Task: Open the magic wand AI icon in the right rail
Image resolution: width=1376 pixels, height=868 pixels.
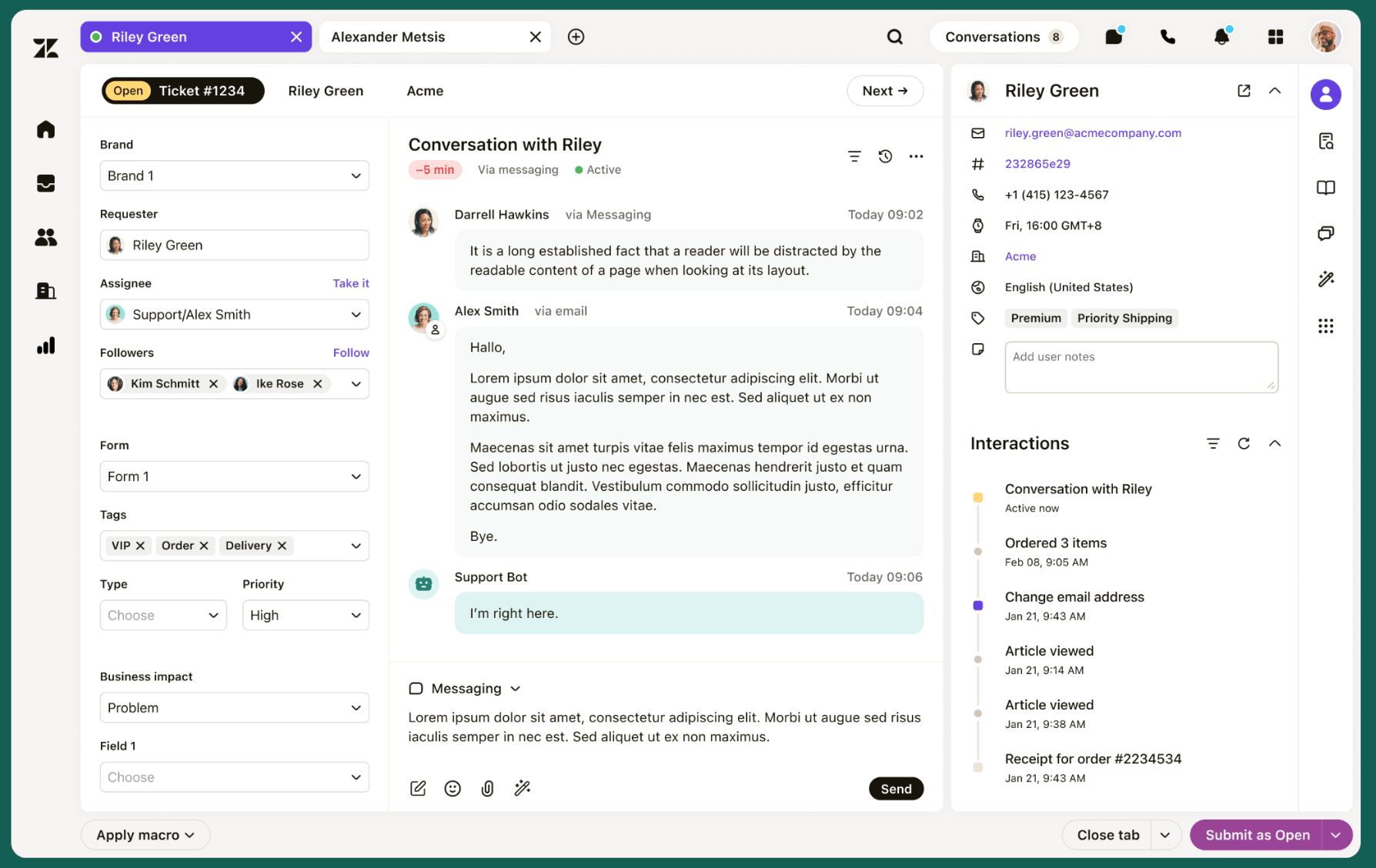Action: coord(1325,279)
